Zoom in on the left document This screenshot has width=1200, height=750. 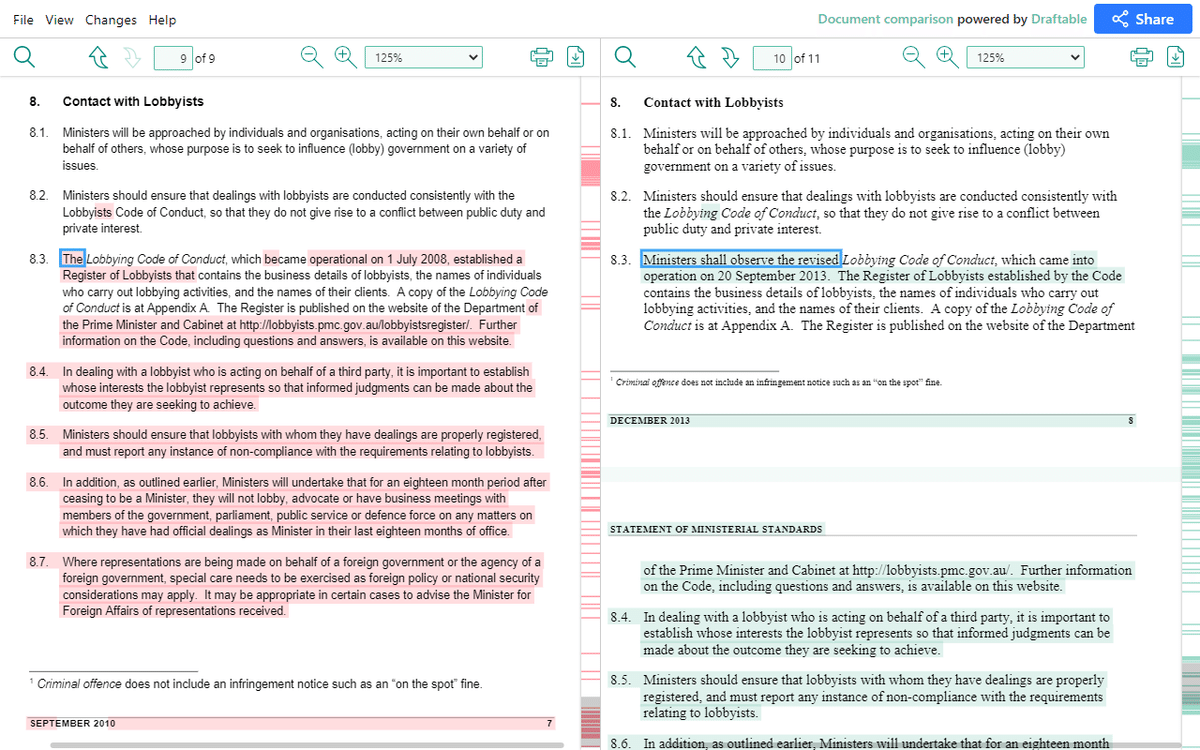tap(345, 57)
